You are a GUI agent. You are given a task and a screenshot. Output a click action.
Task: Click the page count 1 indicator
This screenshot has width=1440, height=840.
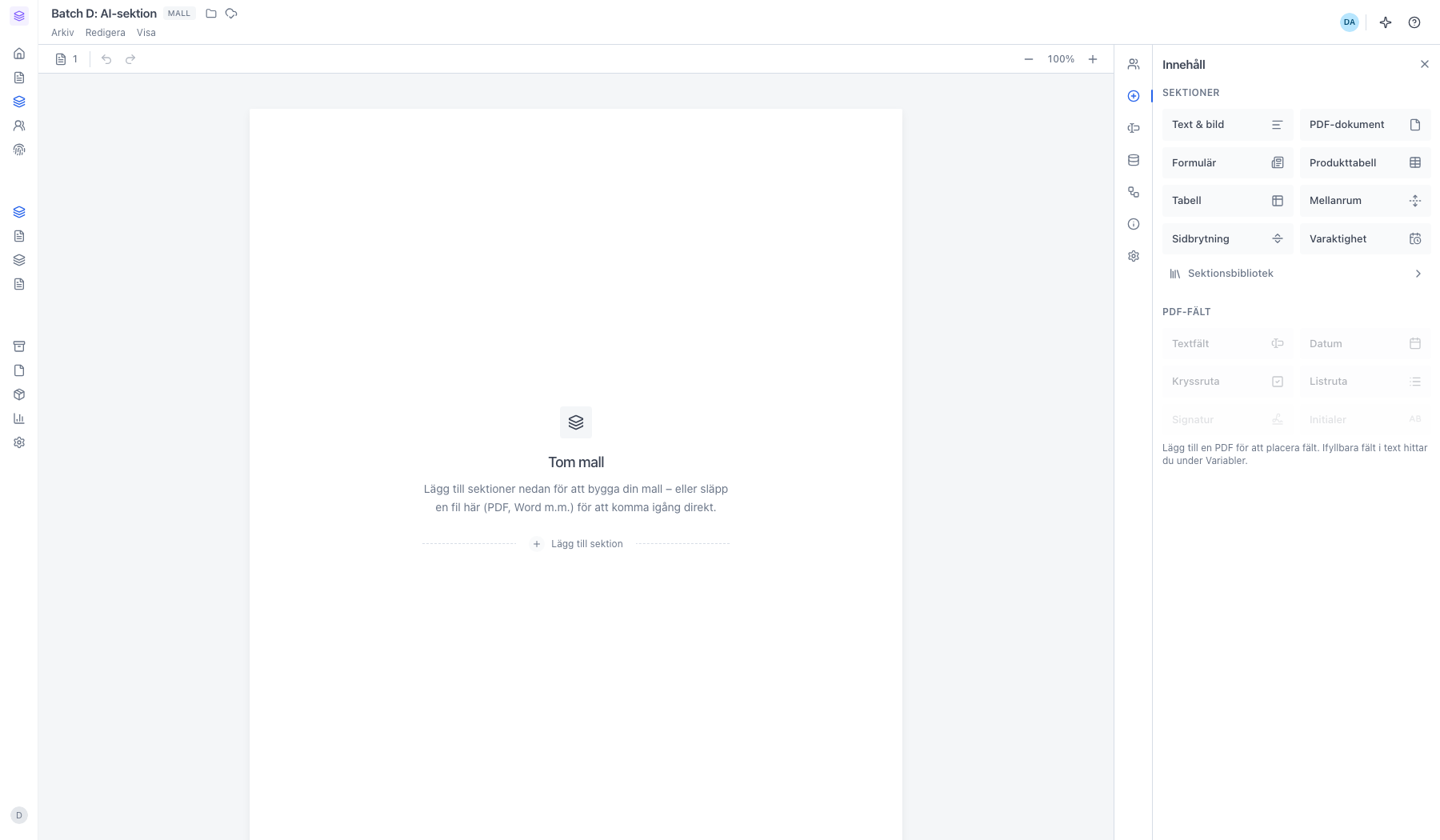pyautogui.click(x=67, y=59)
